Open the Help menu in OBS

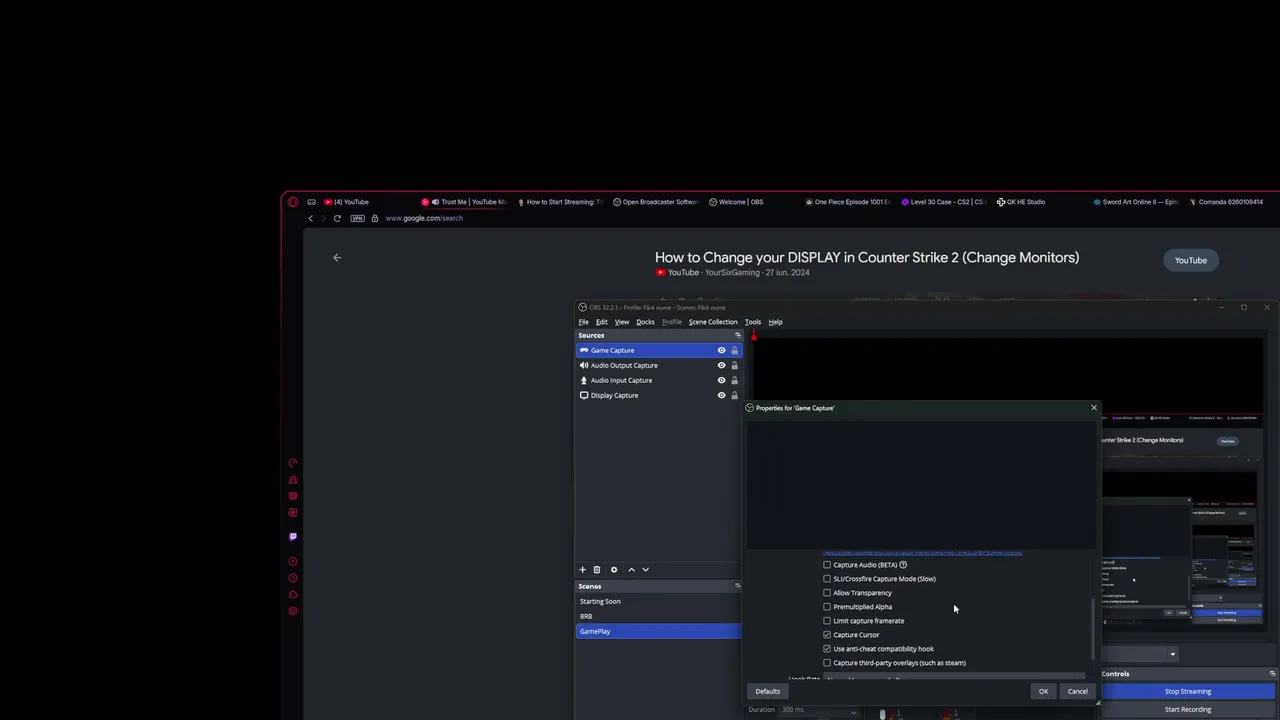(775, 322)
